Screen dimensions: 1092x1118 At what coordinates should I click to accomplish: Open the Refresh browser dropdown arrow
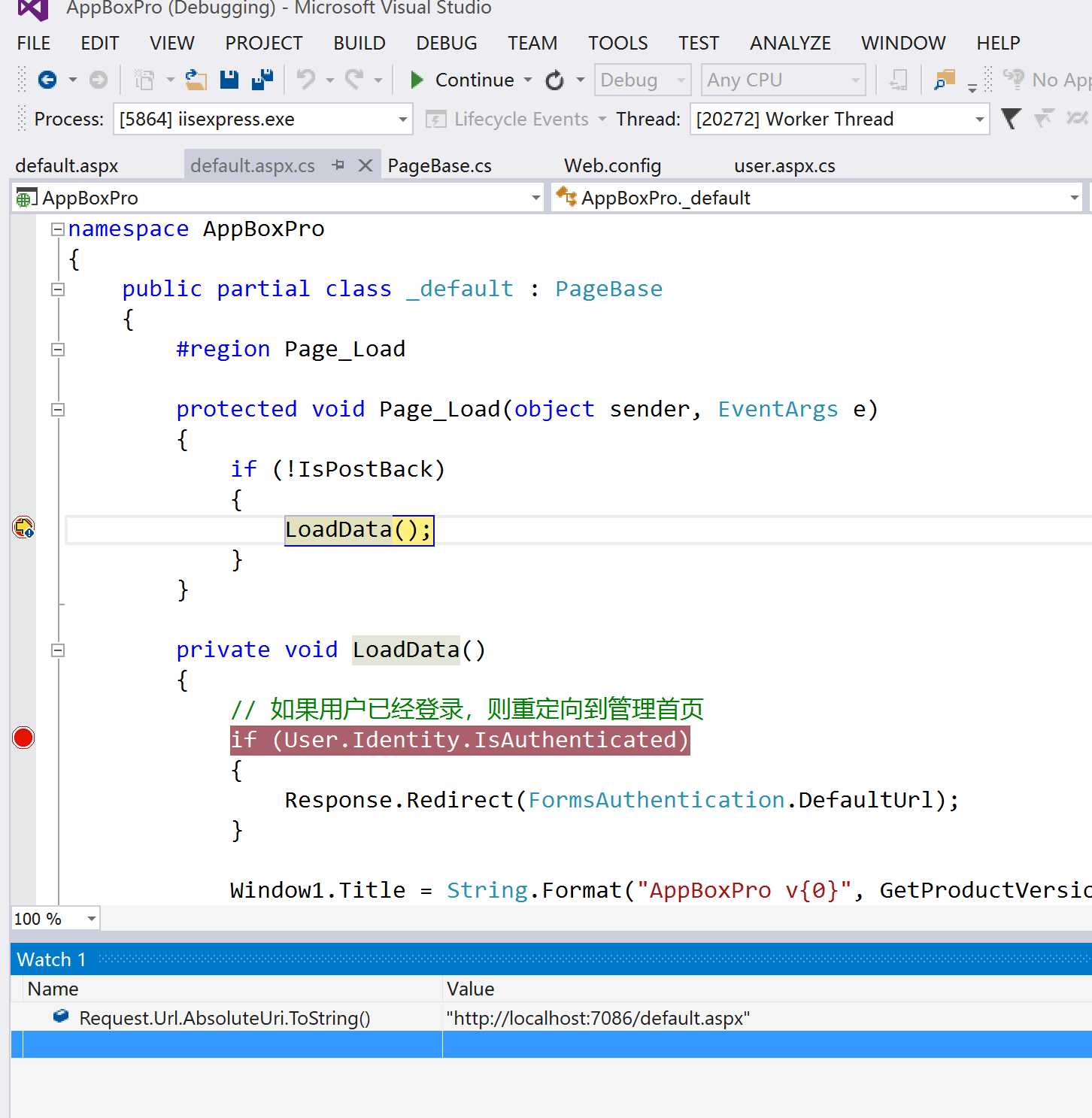point(581,80)
